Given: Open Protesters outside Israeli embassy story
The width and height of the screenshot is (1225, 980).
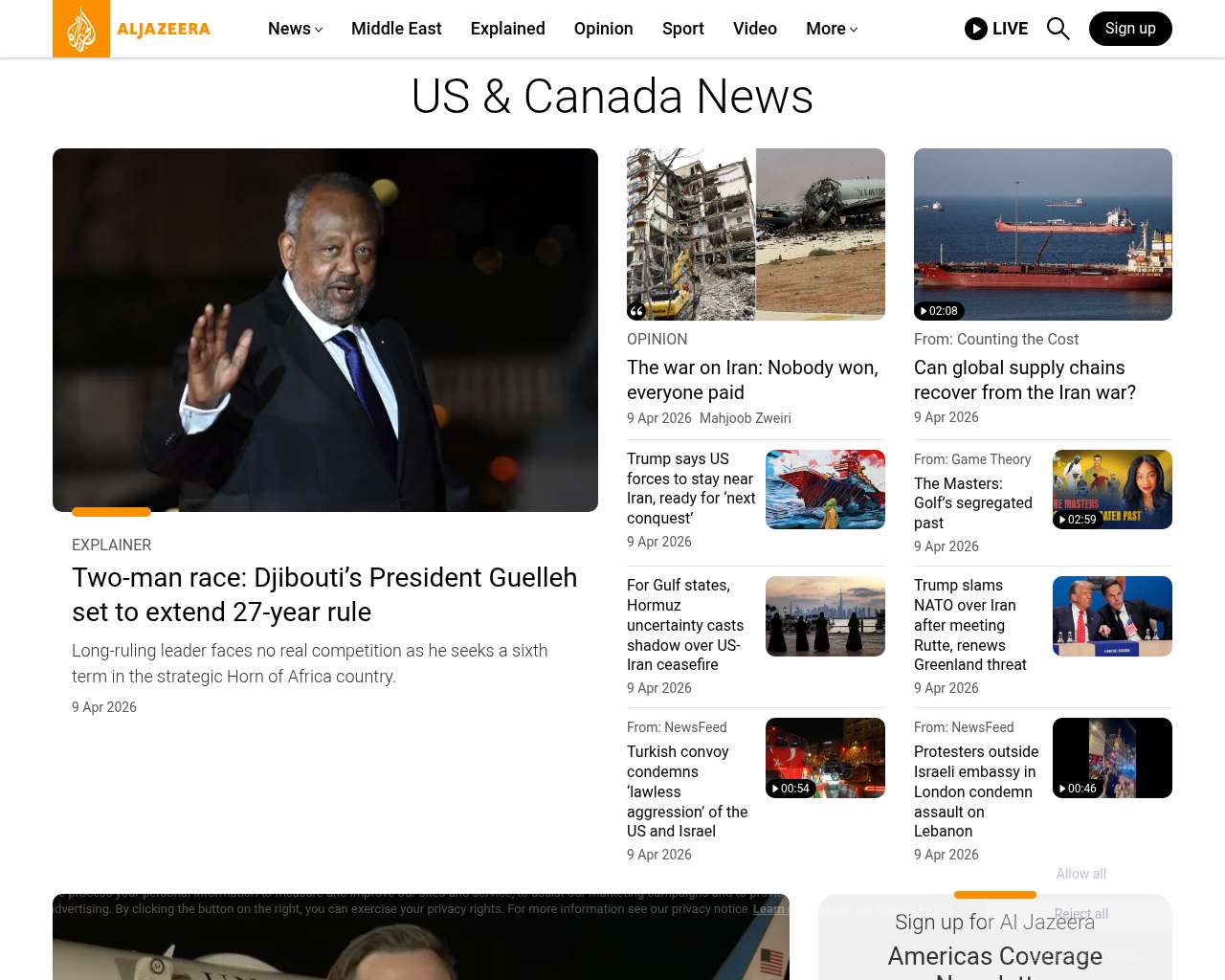Looking at the screenshot, I should (x=976, y=791).
